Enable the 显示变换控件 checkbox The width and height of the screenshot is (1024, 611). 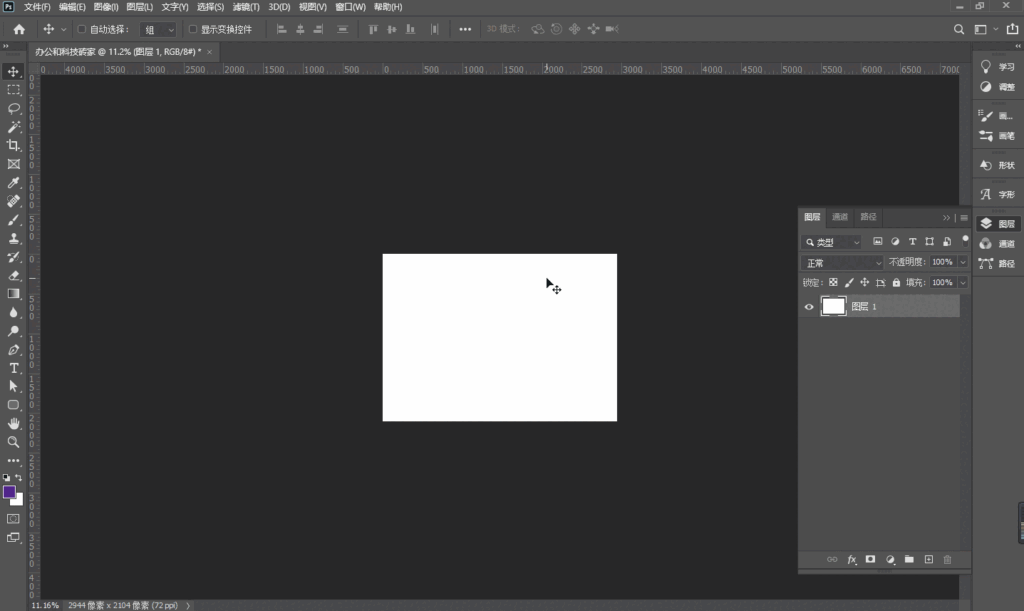pyautogui.click(x=193, y=29)
